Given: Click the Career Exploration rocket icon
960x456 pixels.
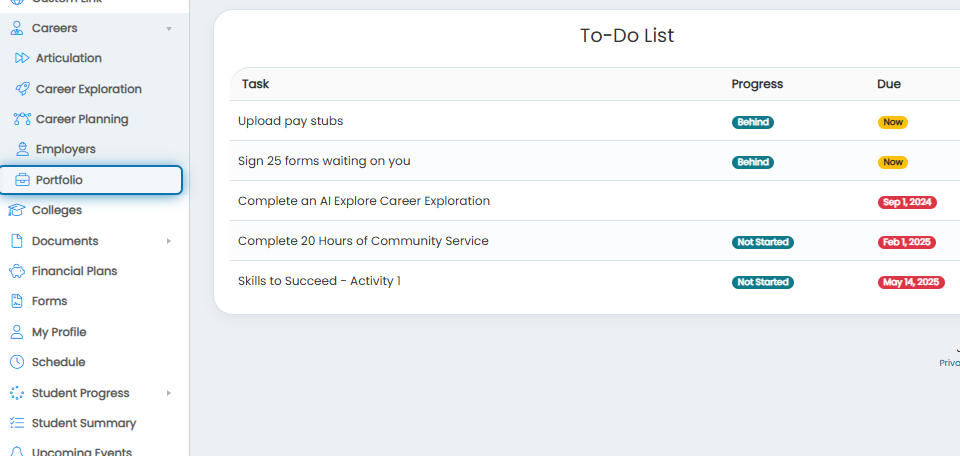Looking at the screenshot, I should (22, 89).
